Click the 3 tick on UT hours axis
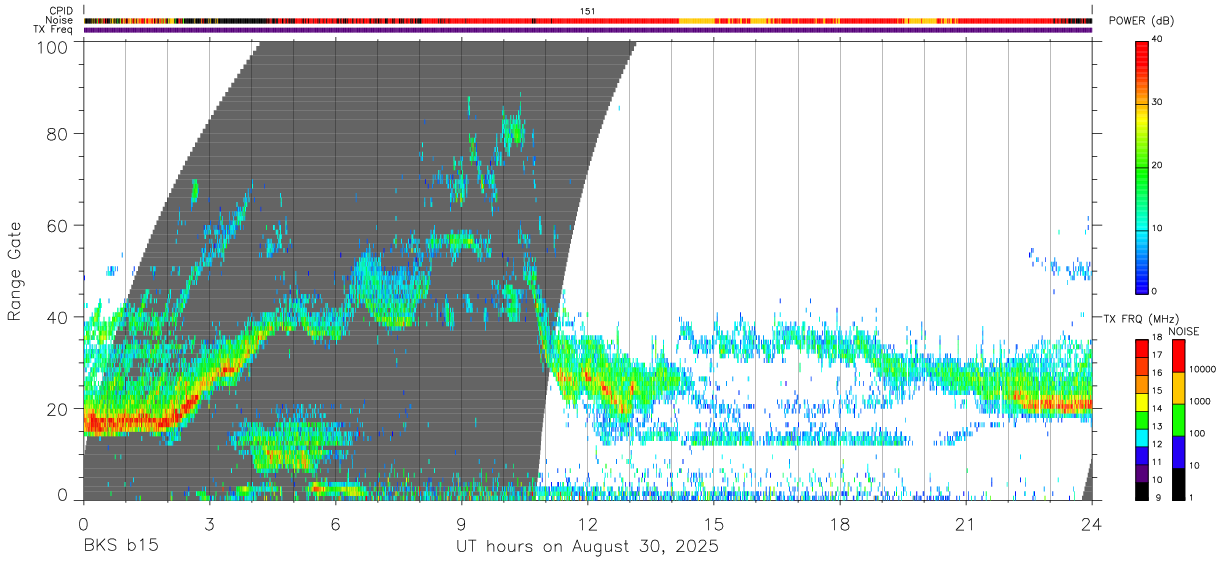Screen dimensions: 1228x567 (210, 524)
